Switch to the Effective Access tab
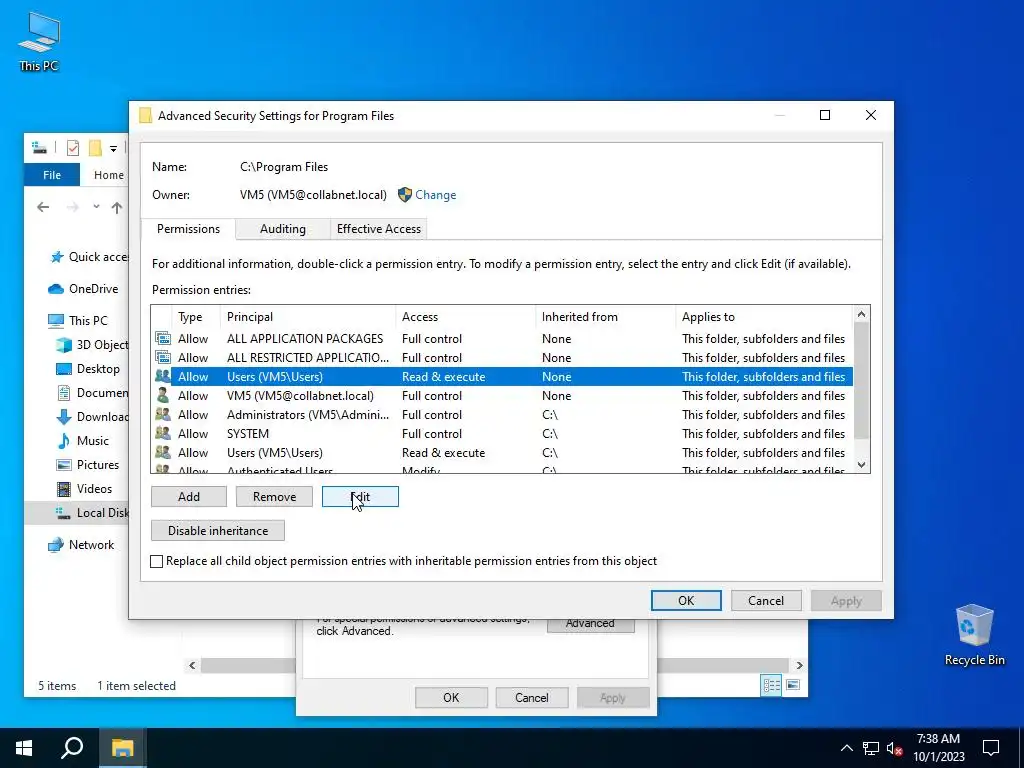The width and height of the screenshot is (1024, 768). point(378,229)
